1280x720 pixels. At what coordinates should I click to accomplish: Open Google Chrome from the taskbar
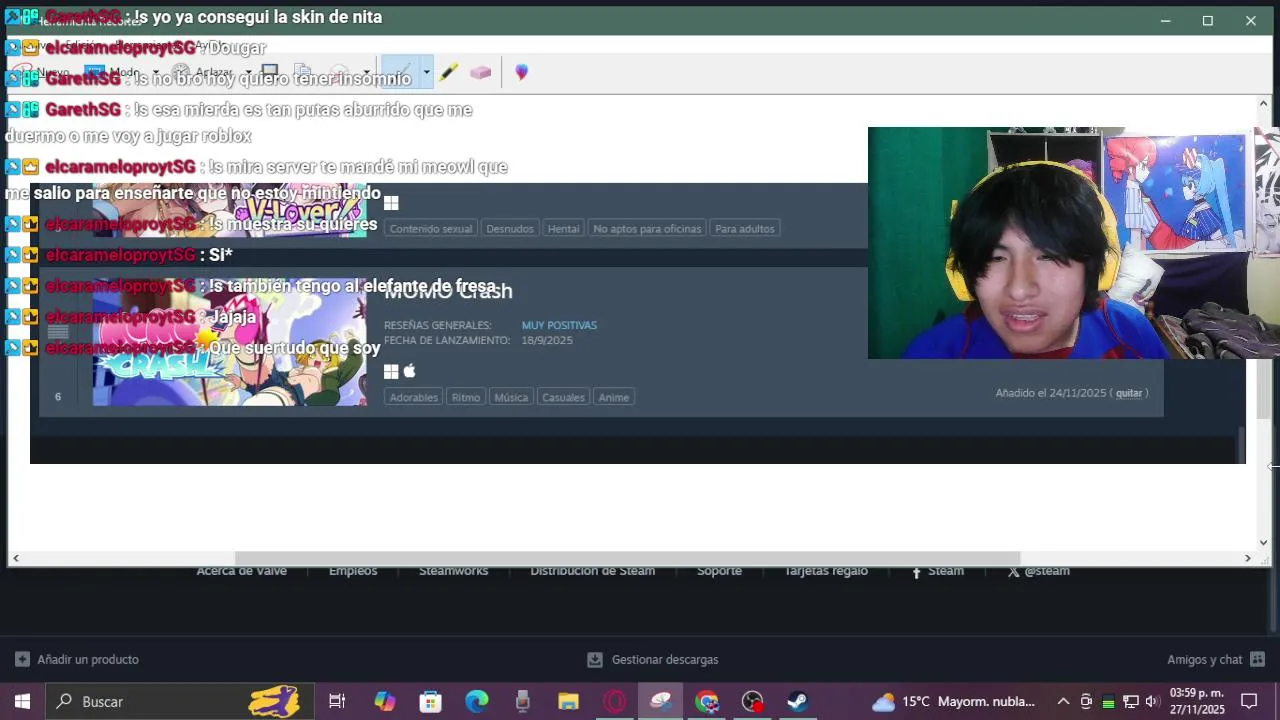[x=707, y=702]
